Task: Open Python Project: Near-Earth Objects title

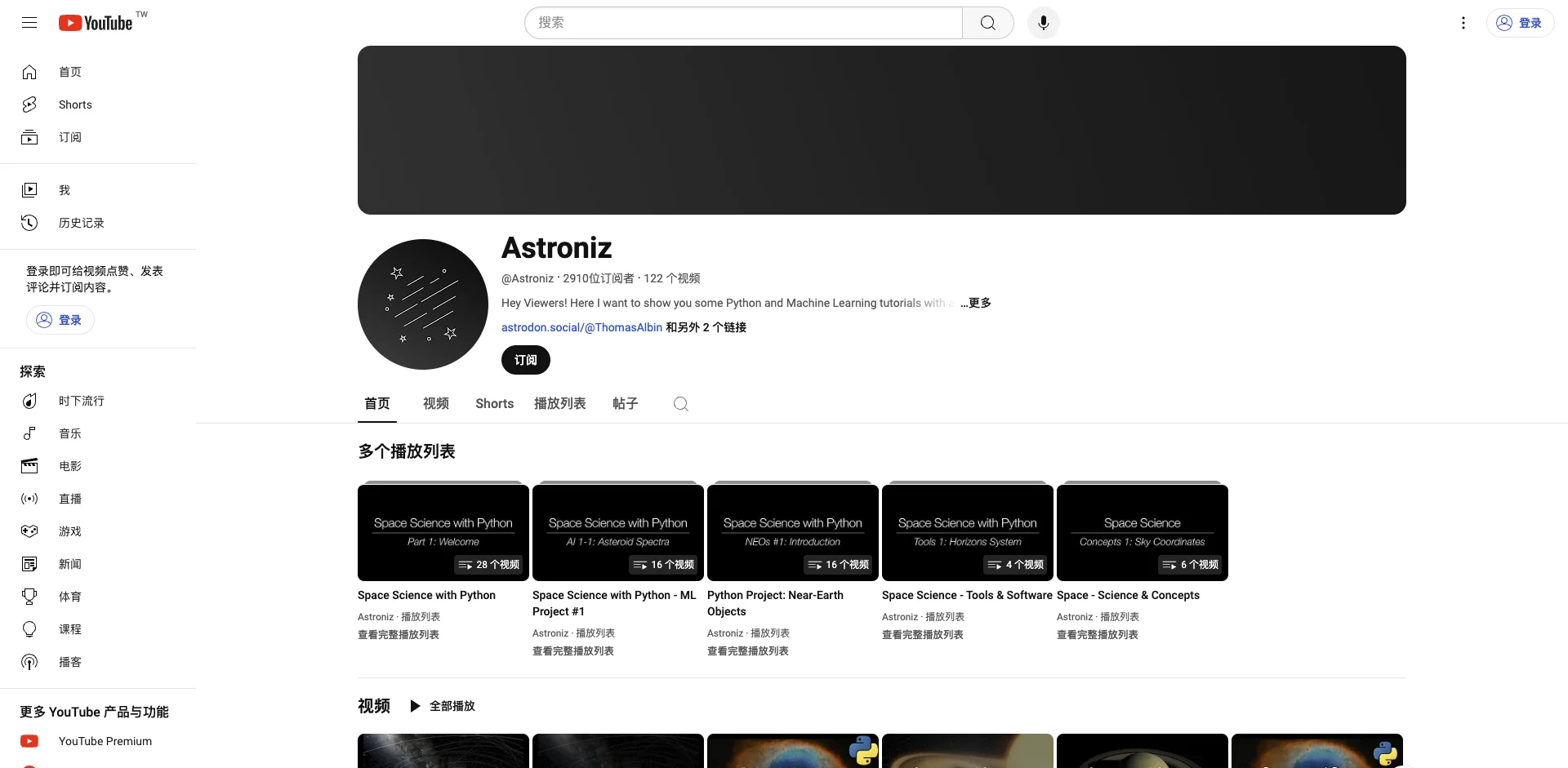Action: pos(775,603)
